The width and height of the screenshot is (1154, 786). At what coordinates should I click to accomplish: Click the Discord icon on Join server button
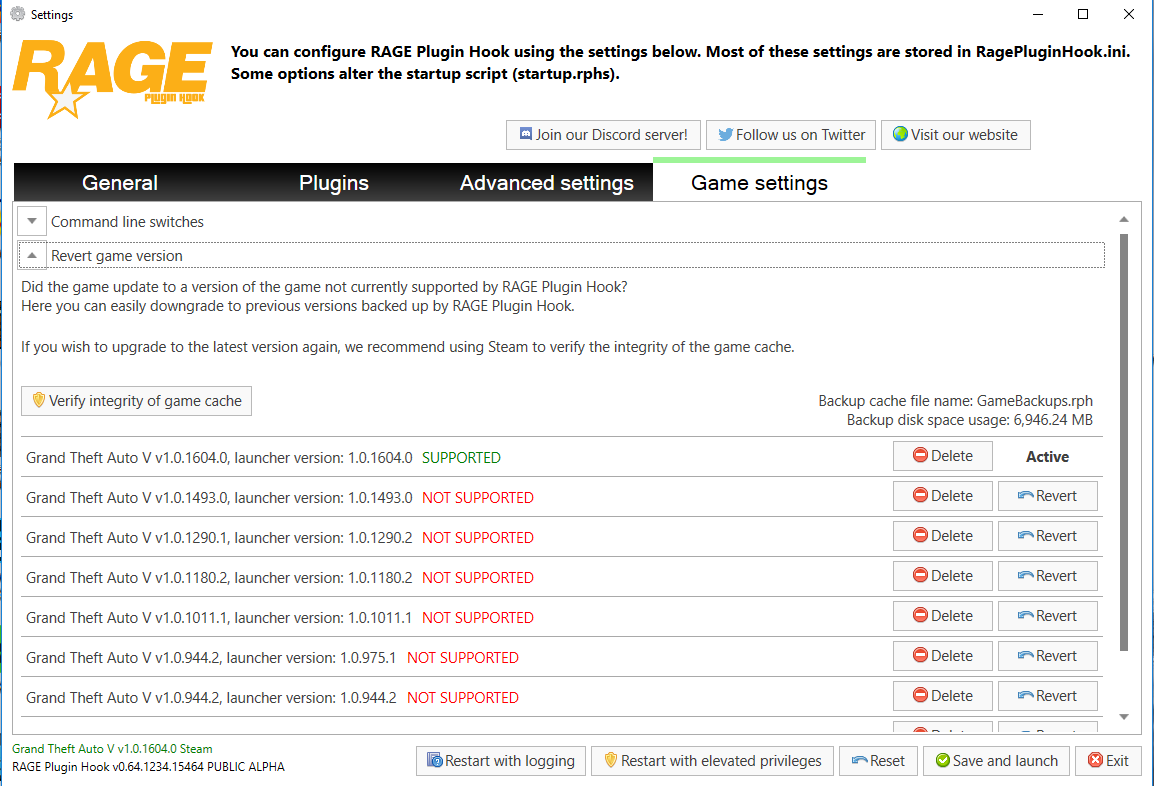point(525,134)
